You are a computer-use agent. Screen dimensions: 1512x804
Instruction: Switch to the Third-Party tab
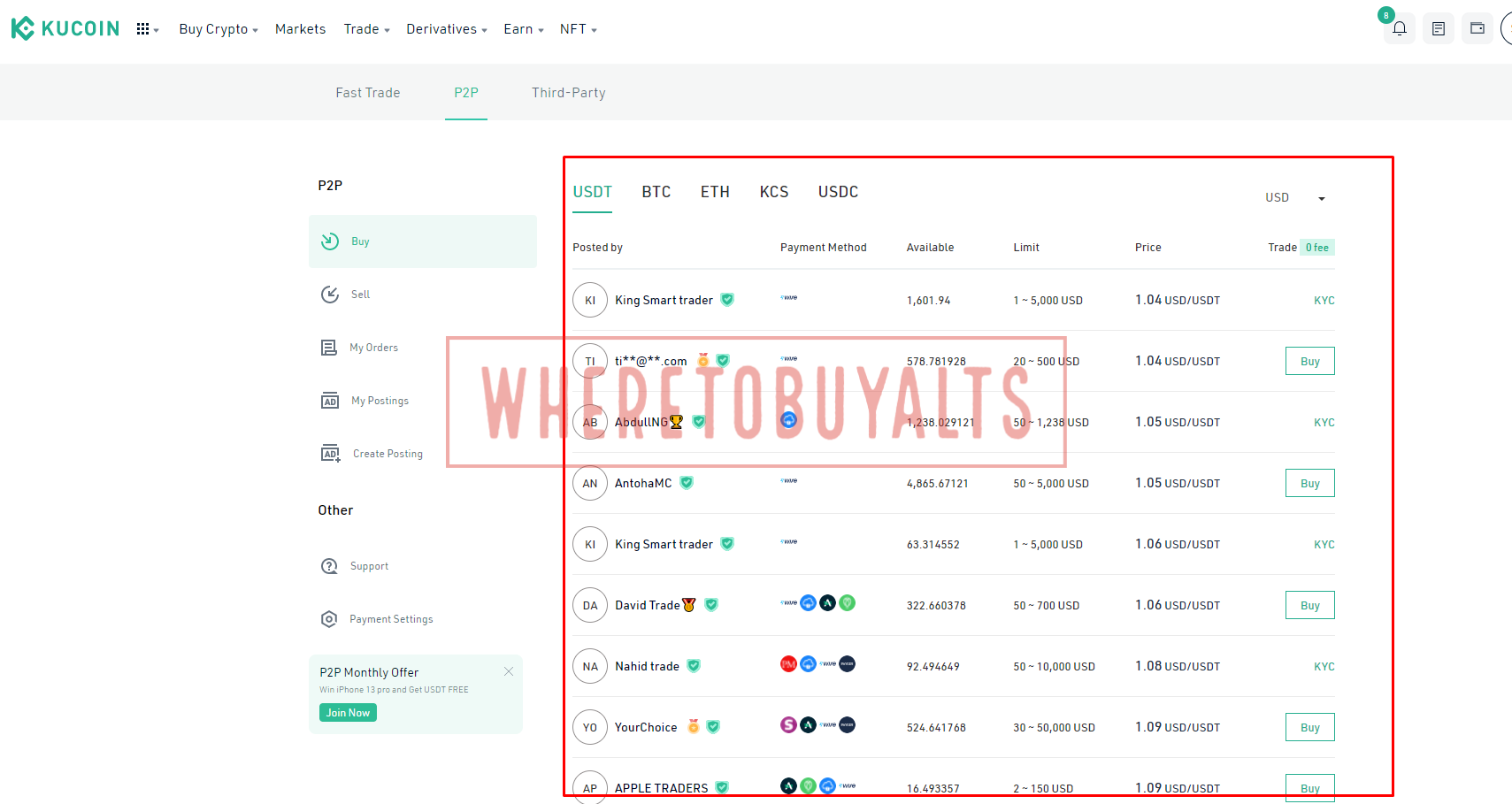569,93
